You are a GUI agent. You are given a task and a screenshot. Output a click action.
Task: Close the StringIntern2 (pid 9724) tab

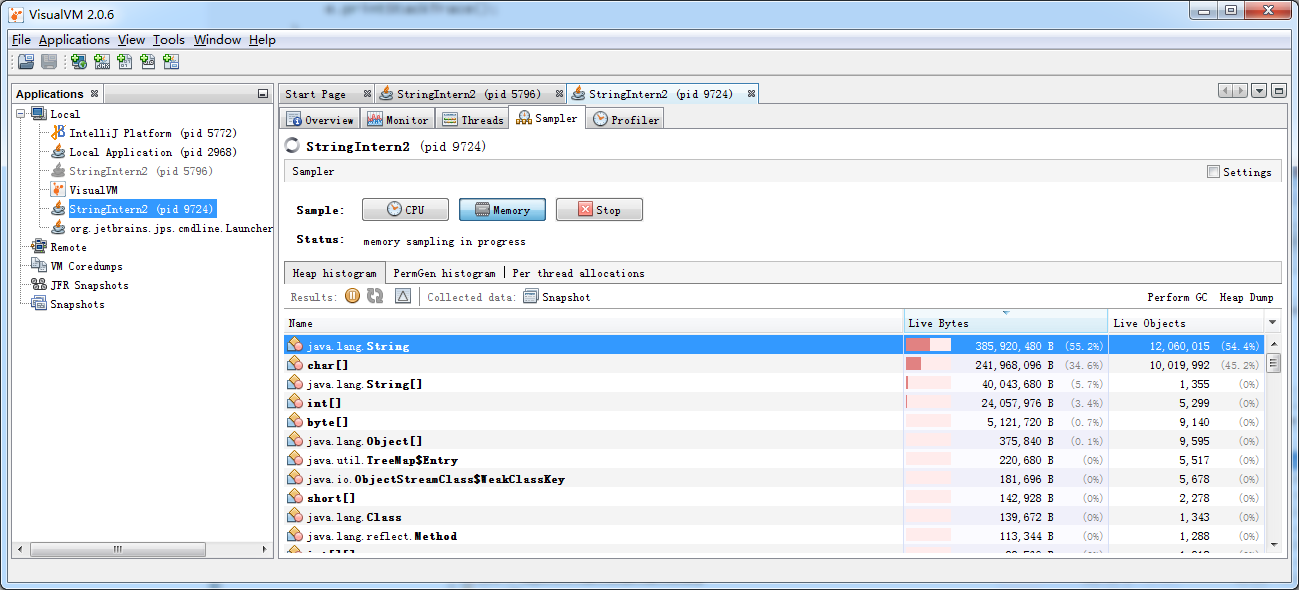click(x=751, y=94)
